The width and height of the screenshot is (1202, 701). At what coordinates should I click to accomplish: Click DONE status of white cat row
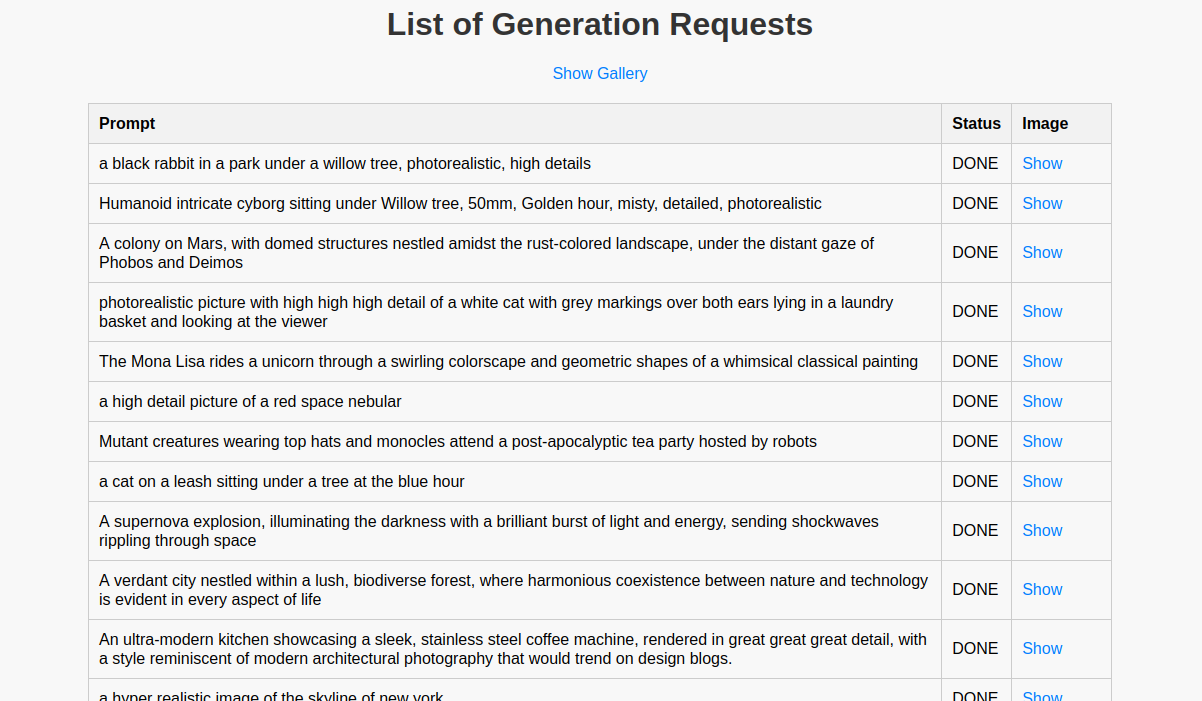click(975, 311)
